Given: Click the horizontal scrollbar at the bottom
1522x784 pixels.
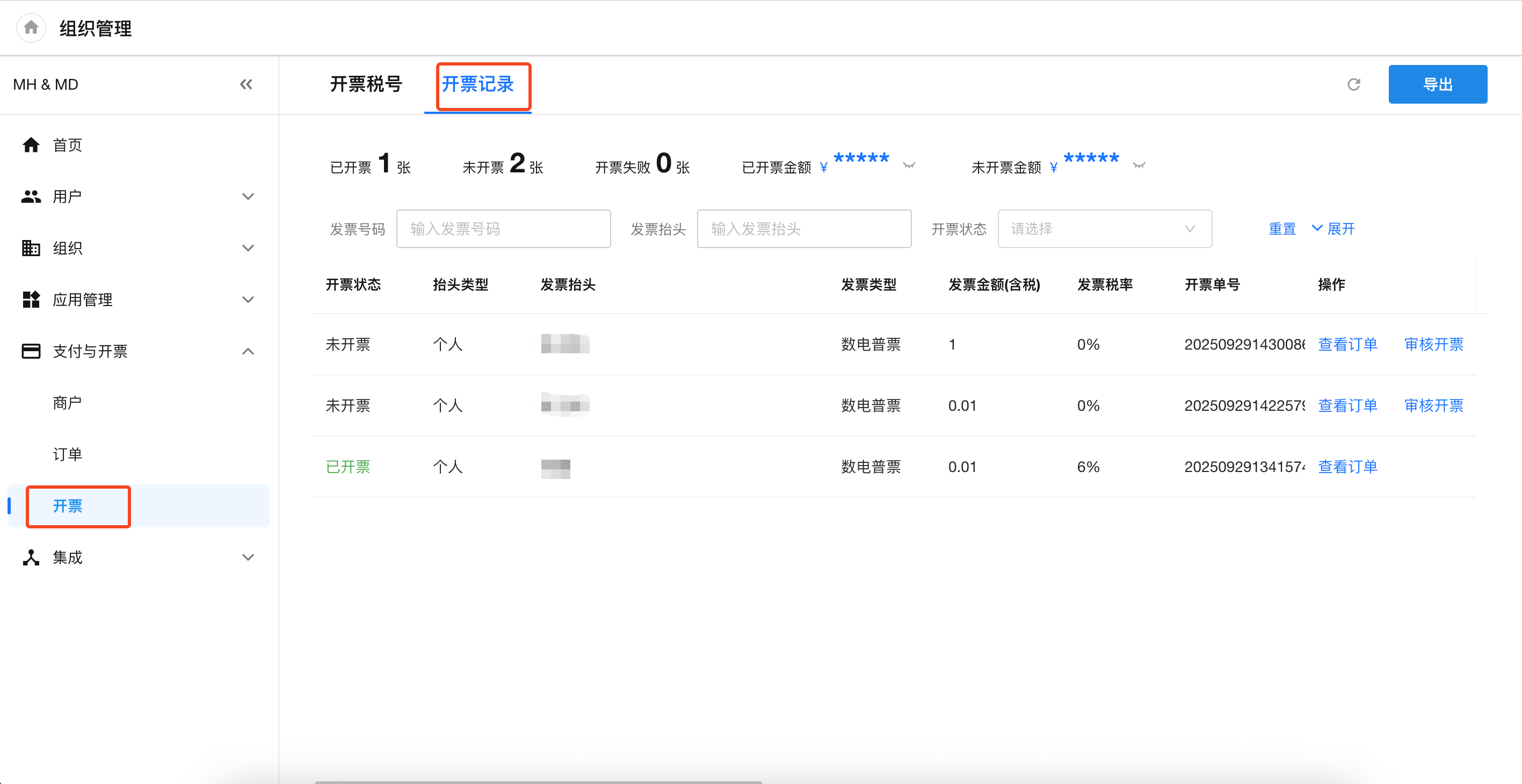Looking at the screenshot, I should [538, 781].
